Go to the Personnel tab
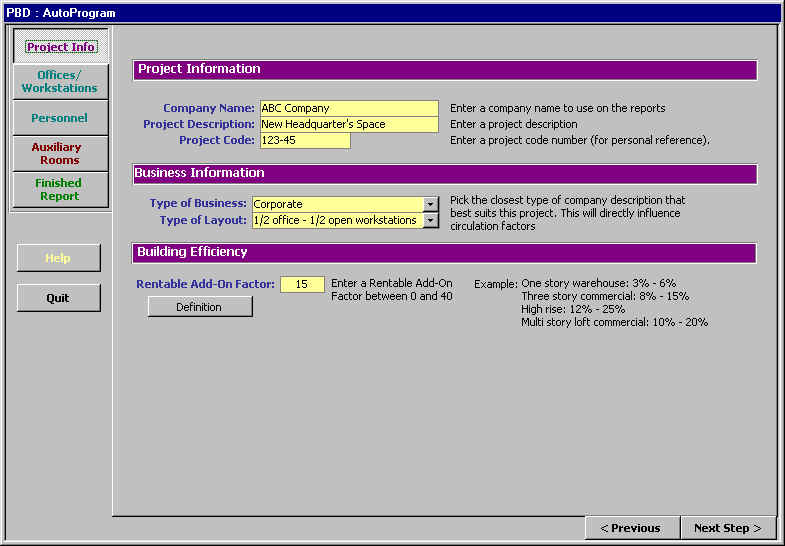The width and height of the screenshot is (785, 546). click(x=60, y=118)
